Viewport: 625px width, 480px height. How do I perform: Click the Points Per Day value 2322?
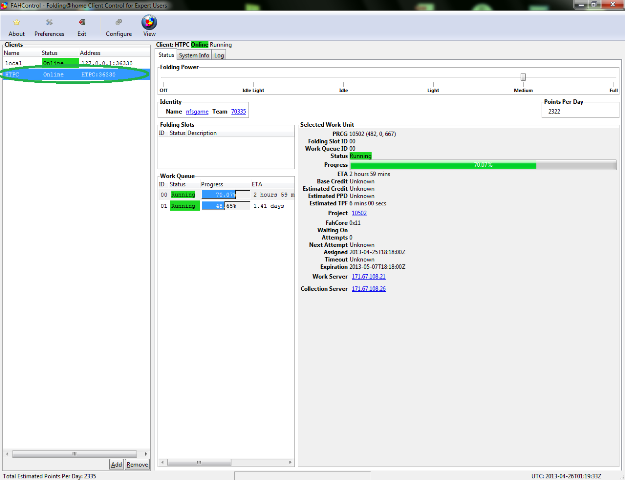(x=554, y=112)
